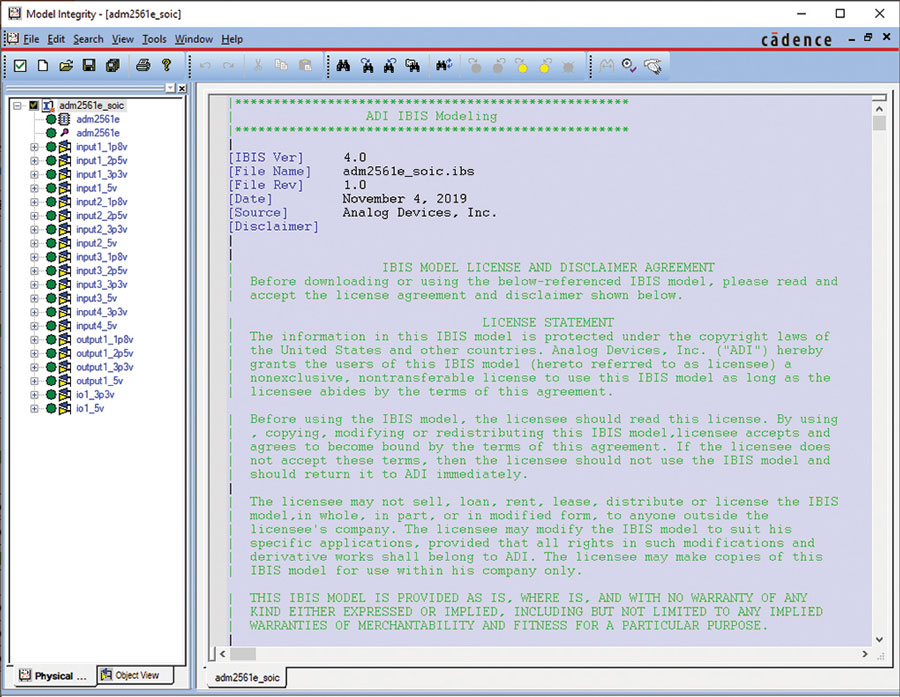This screenshot has width=900, height=697.
Task: Close the tree panel with X button
Action: tap(181, 88)
